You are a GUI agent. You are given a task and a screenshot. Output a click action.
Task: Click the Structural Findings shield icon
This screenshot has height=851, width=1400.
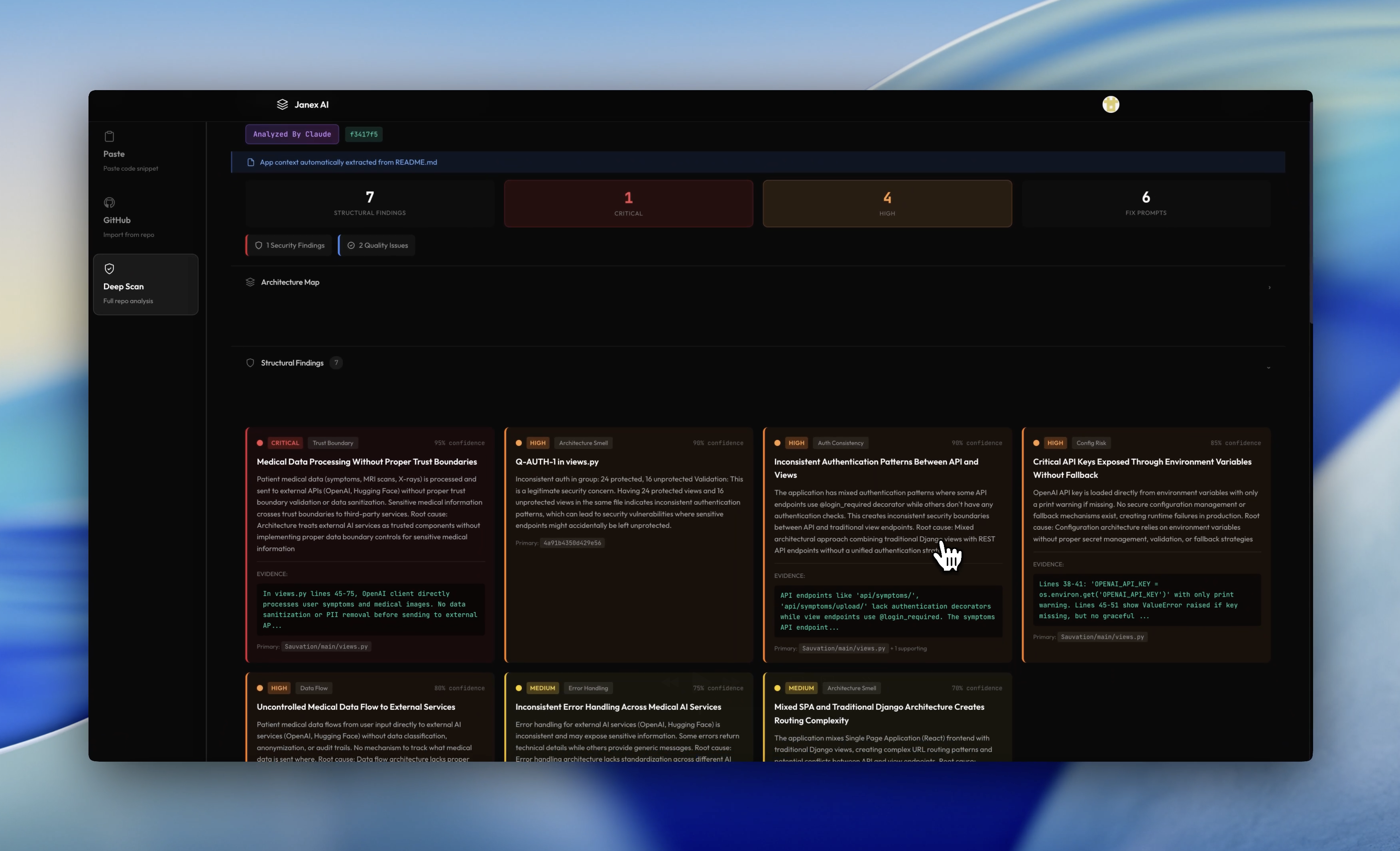250,362
